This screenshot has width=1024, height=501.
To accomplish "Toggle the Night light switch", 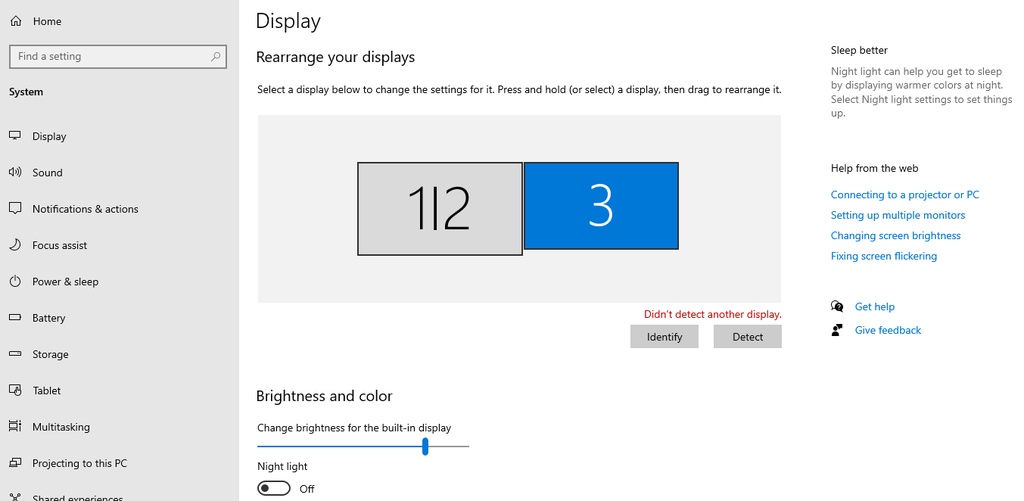I will tap(274, 488).
